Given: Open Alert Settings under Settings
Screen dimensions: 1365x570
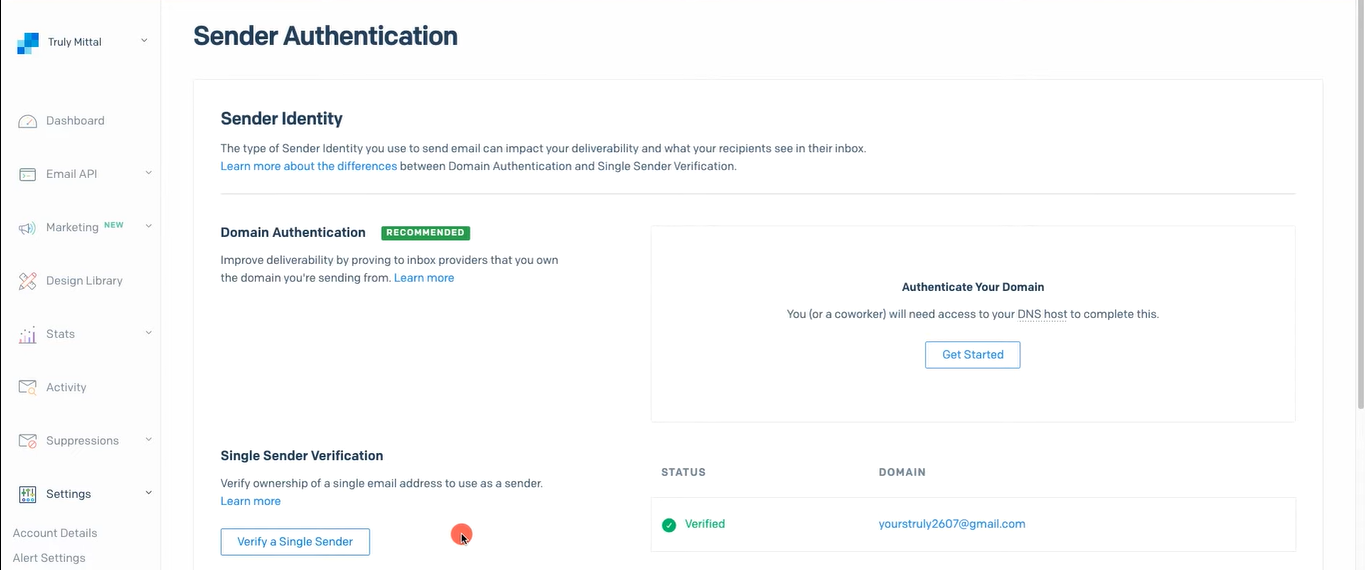Looking at the screenshot, I should 49,558.
